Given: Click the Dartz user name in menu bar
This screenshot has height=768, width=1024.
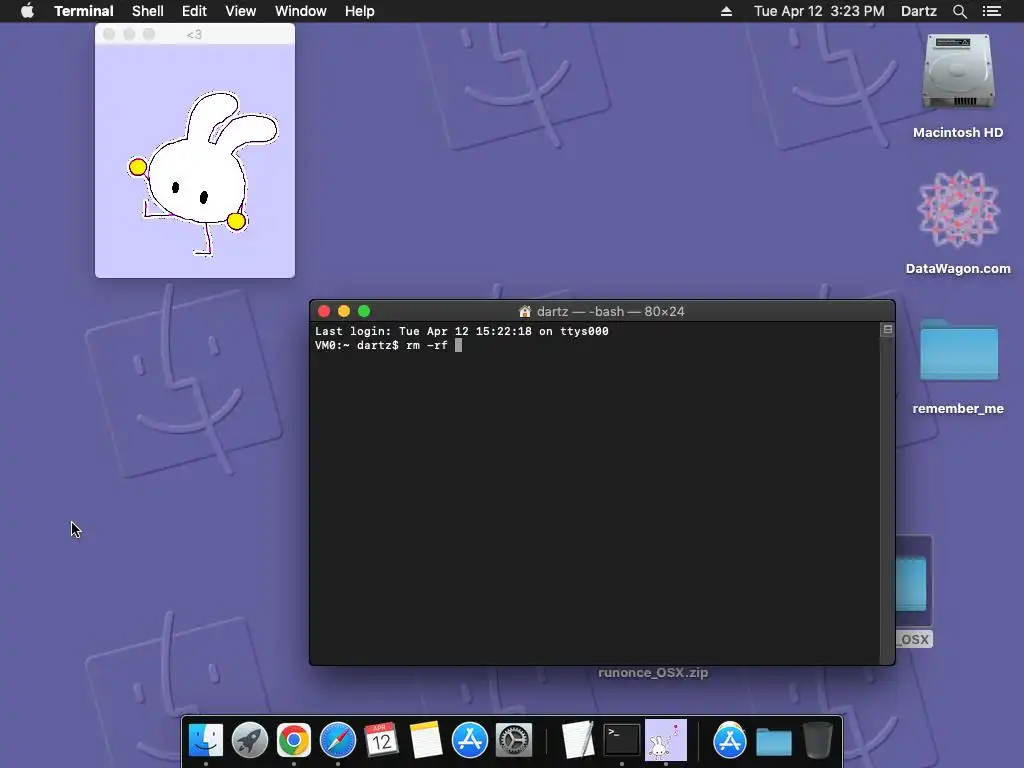Looking at the screenshot, I should point(918,11).
